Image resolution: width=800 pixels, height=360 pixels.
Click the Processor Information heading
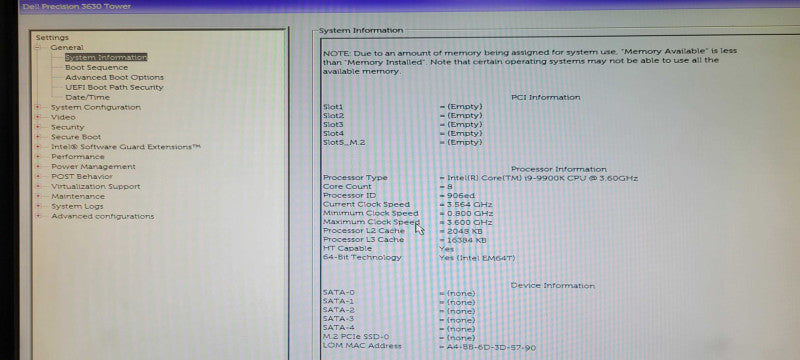559,169
